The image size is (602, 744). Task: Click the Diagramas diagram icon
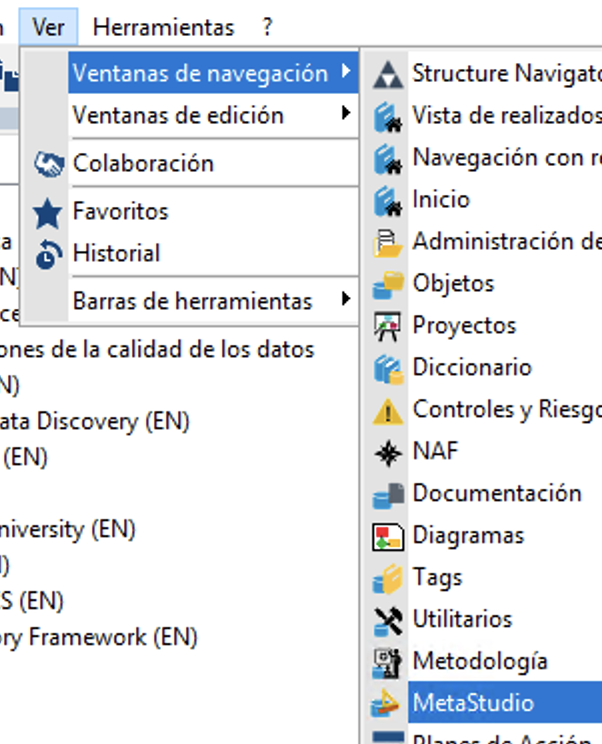pos(388,537)
